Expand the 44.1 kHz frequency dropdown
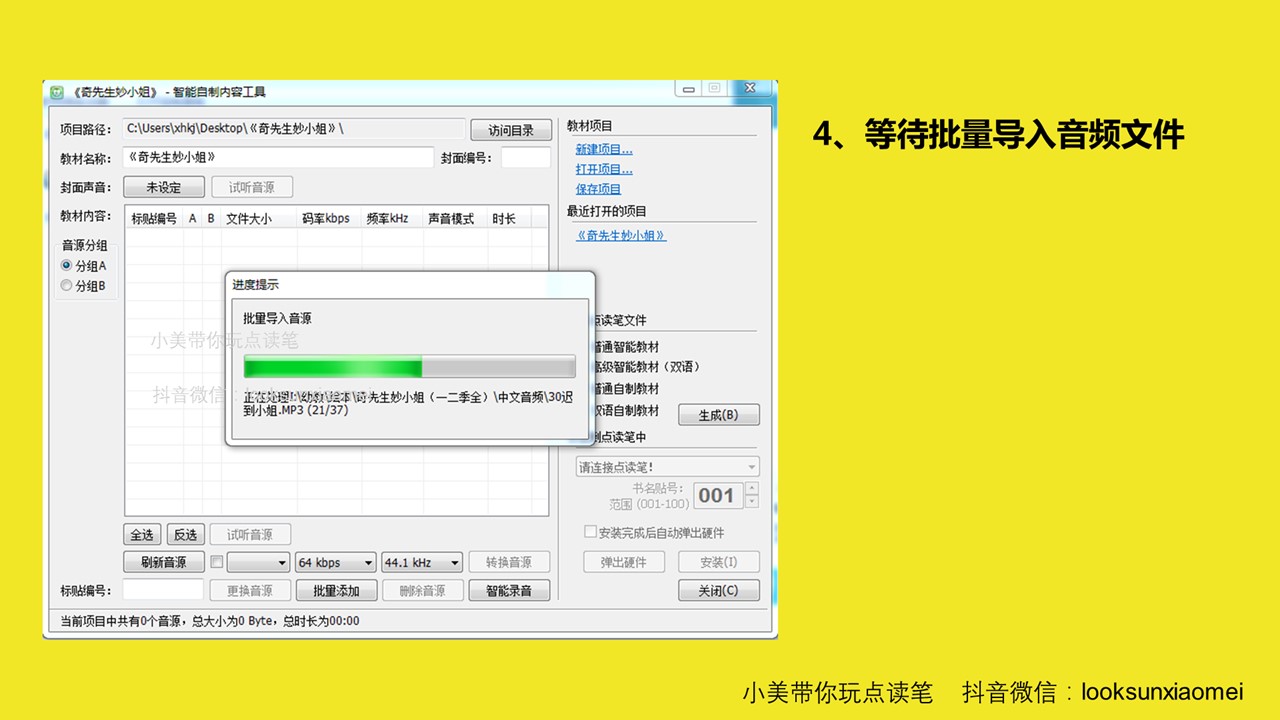Viewport: 1280px width, 720px height. pyautogui.click(x=422, y=562)
